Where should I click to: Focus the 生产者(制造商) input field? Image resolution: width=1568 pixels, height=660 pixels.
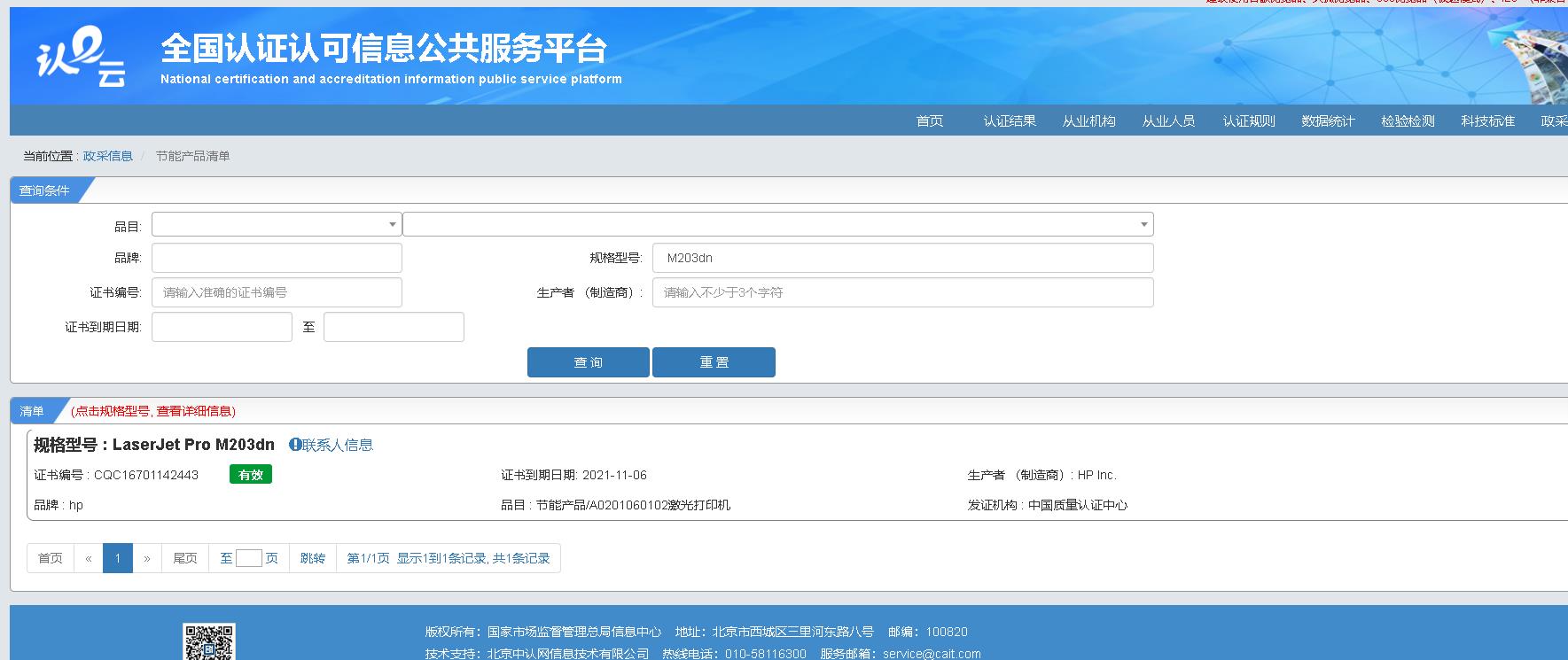click(x=903, y=292)
